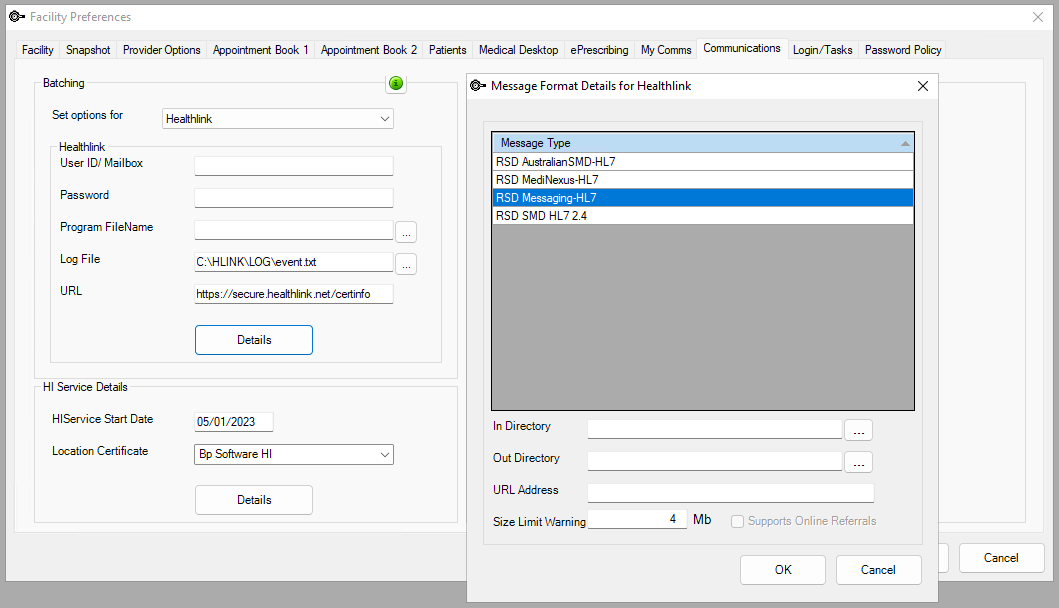Open the Set options for Healthlink dropdown
Image resolution: width=1059 pixels, height=608 pixels.
click(x=278, y=119)
